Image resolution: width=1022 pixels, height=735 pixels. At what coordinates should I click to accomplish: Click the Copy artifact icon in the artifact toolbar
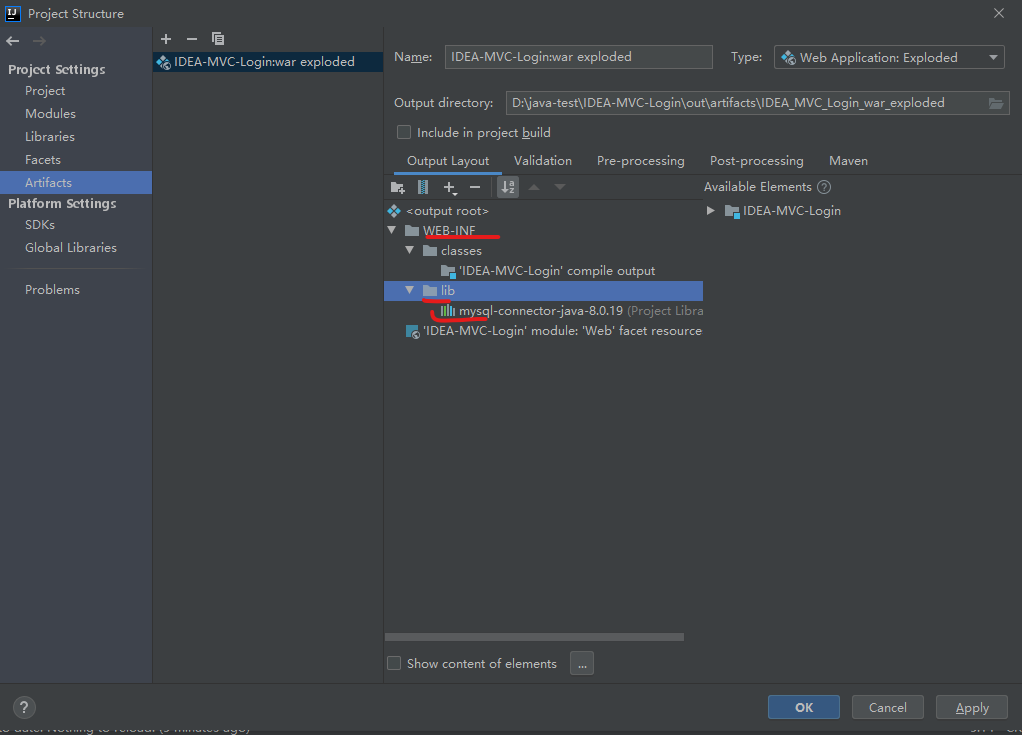click(x=218, y=38)
